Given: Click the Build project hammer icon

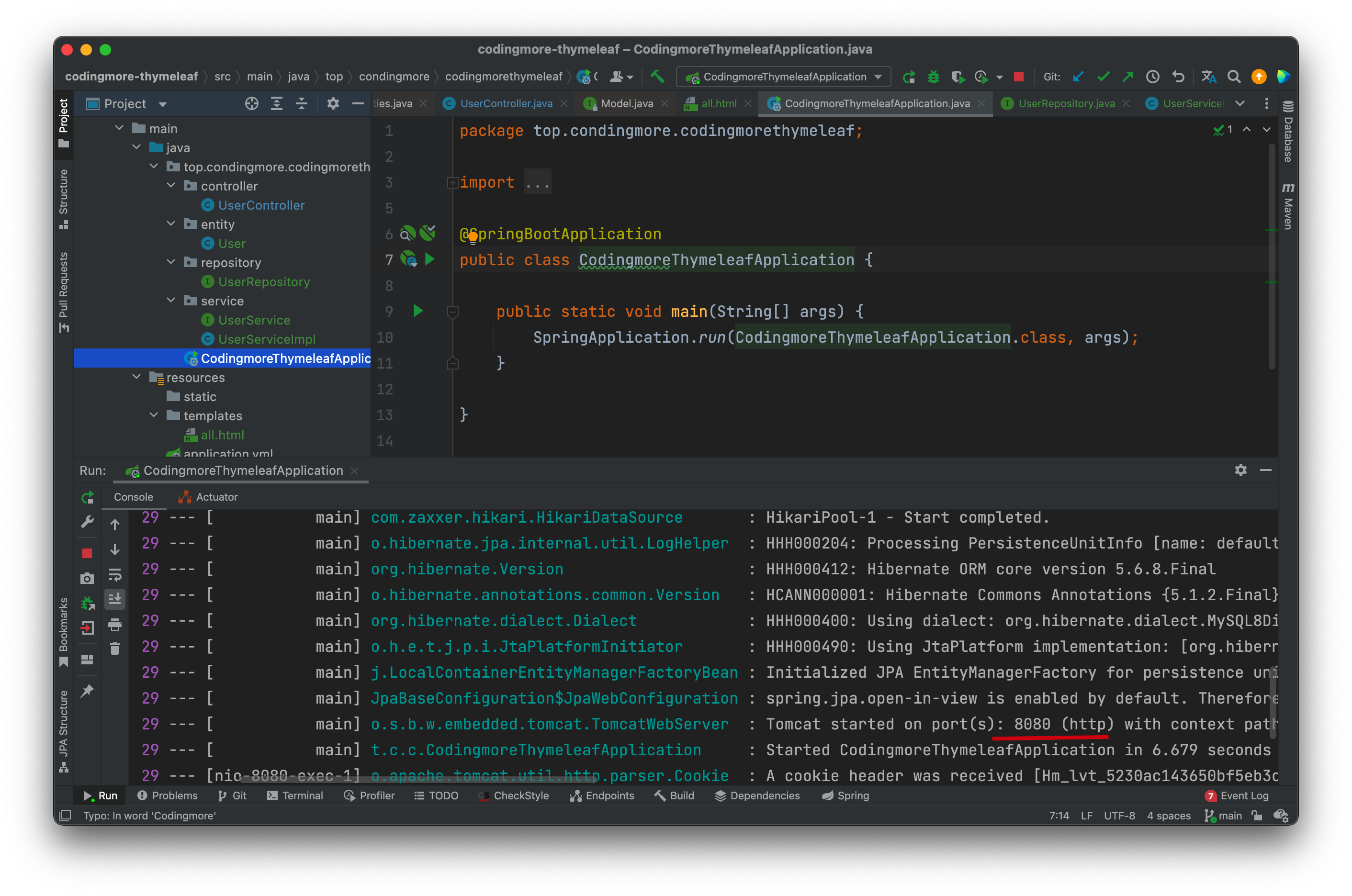Looking at the screenshot, I should [x=657, y=76].
